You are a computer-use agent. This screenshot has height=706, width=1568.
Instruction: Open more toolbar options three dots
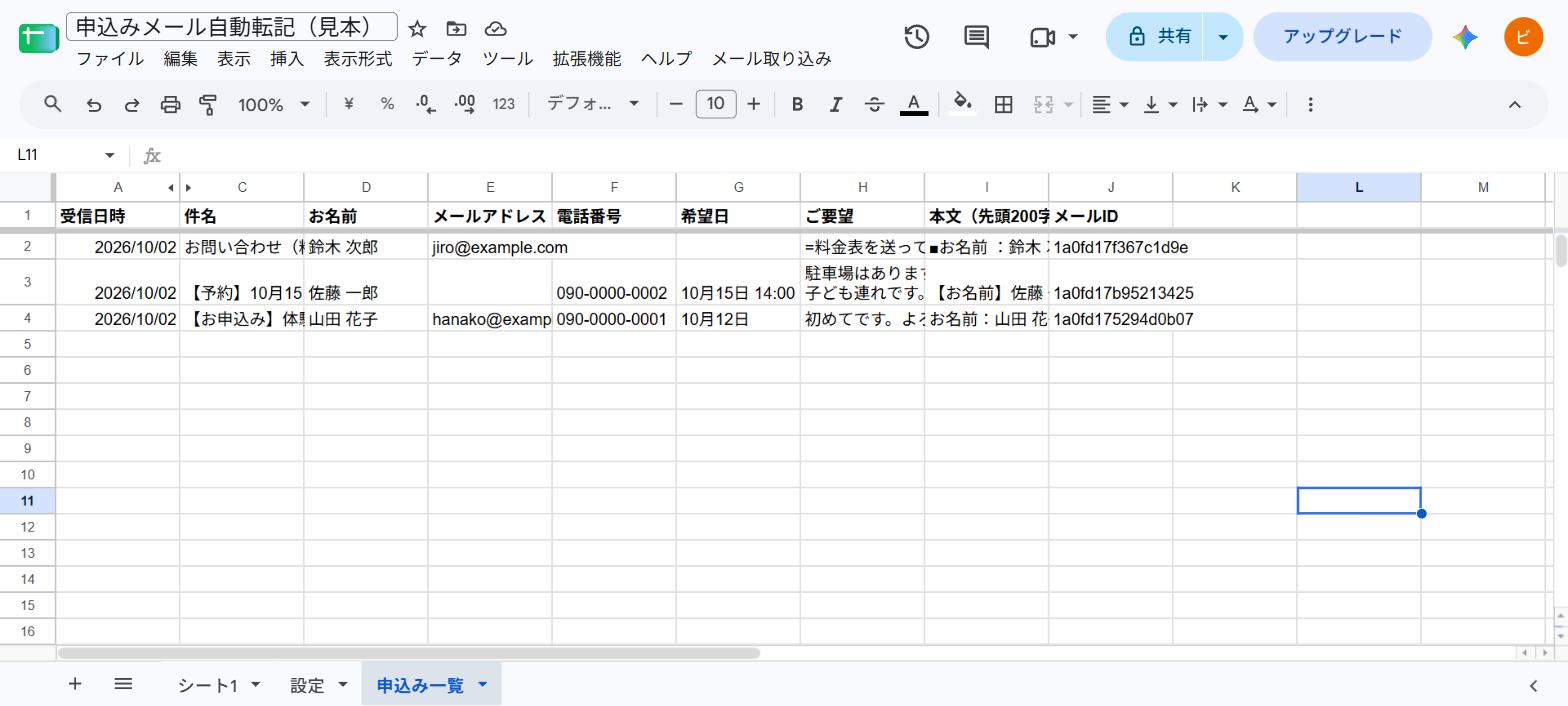1310,104
